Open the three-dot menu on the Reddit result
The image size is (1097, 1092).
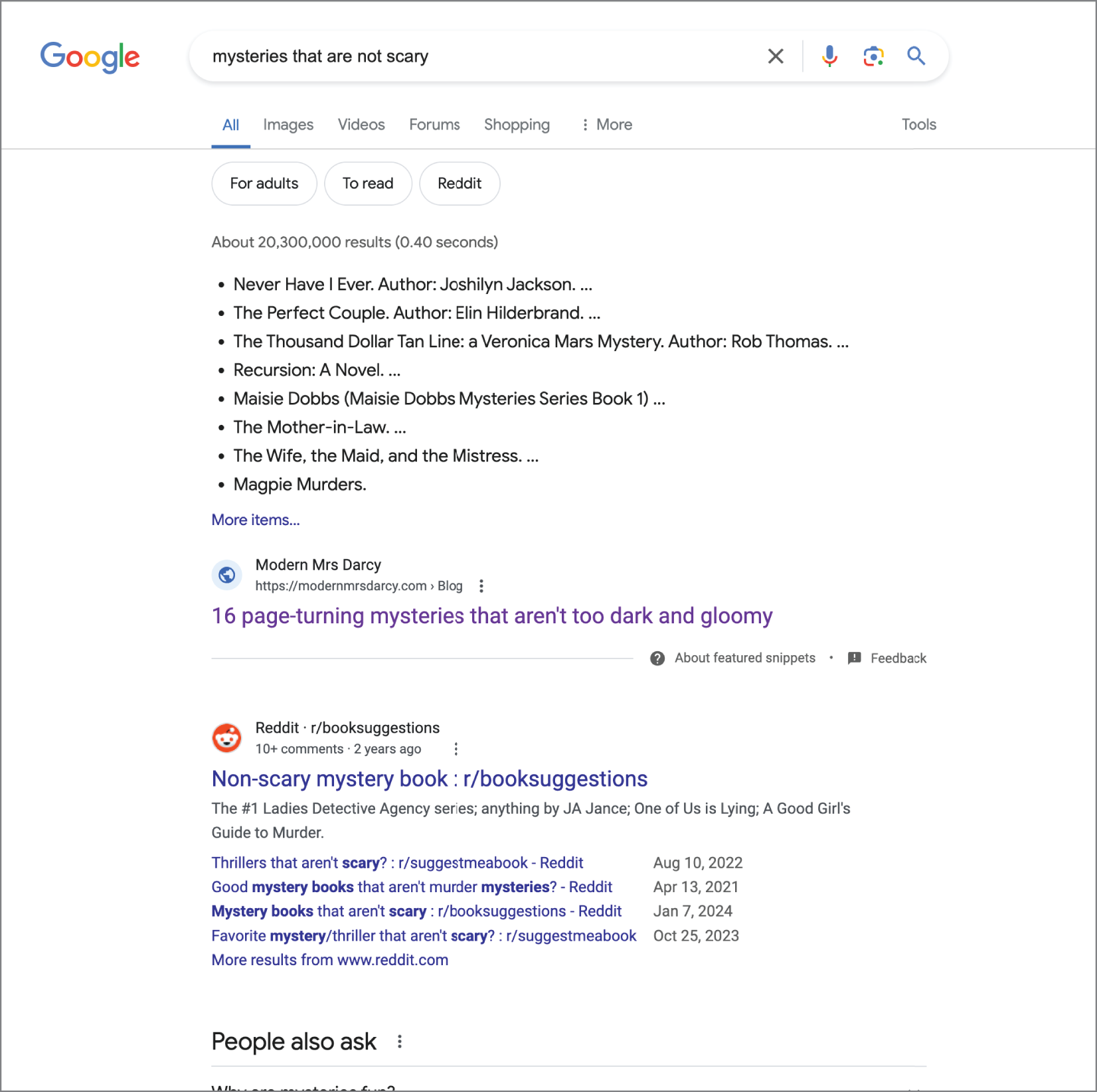tap(456, 748)
